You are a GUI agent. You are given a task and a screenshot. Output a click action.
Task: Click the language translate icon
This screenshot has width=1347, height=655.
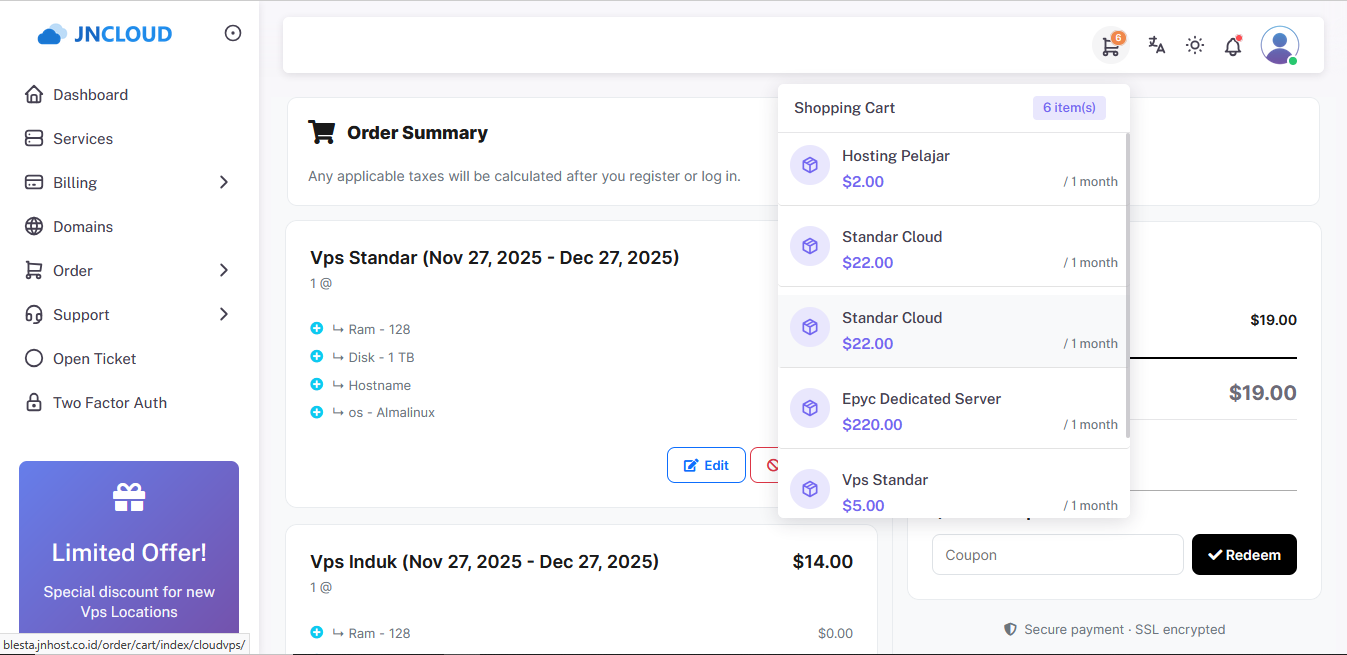coord(1157,45)
